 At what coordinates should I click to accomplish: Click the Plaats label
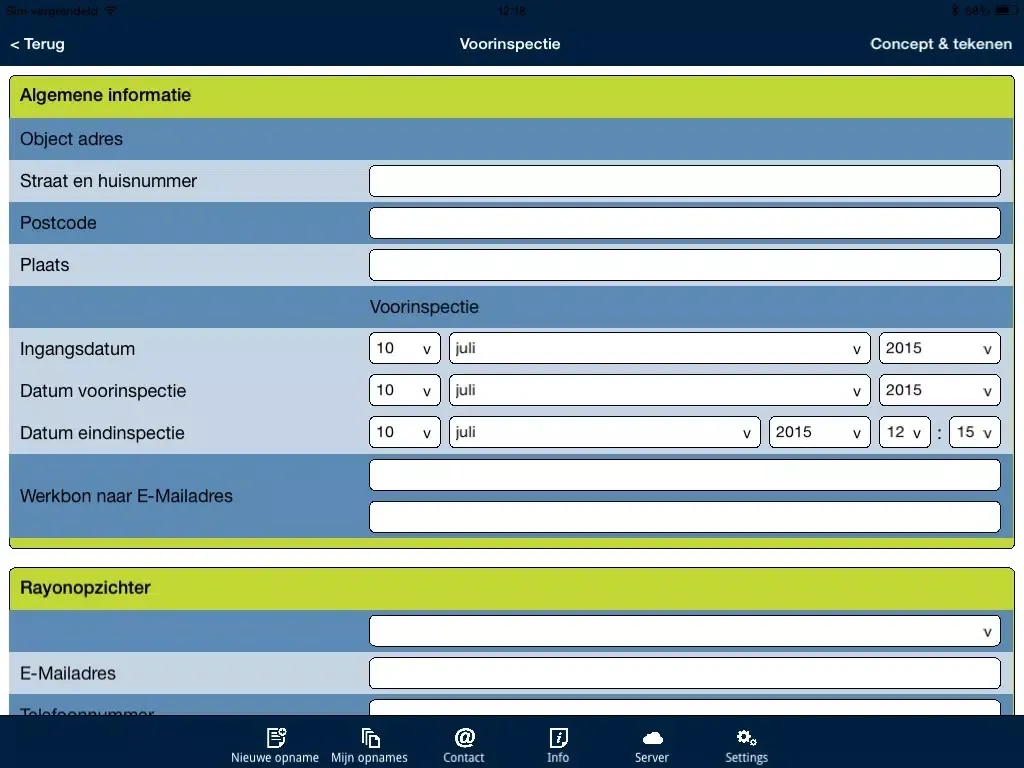[44, 264]
